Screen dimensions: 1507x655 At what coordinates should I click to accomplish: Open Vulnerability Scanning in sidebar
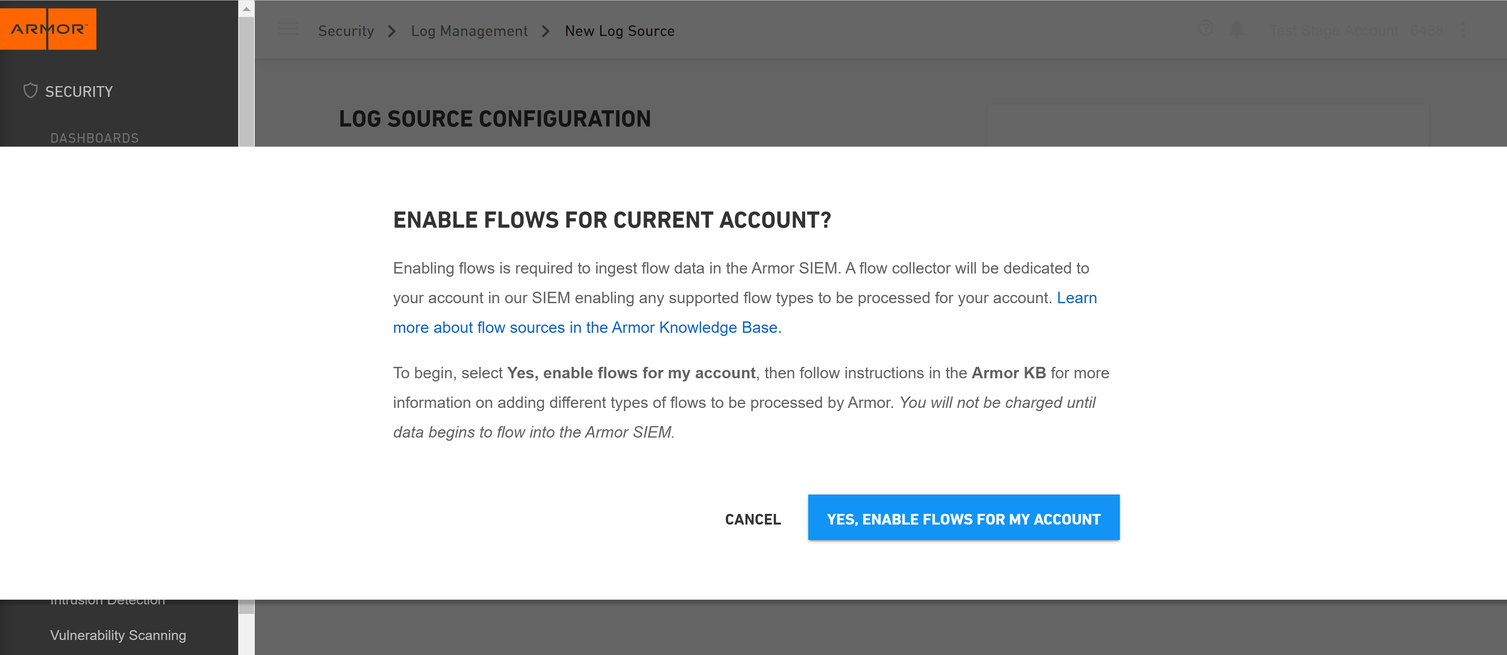(x=118, y=635)
